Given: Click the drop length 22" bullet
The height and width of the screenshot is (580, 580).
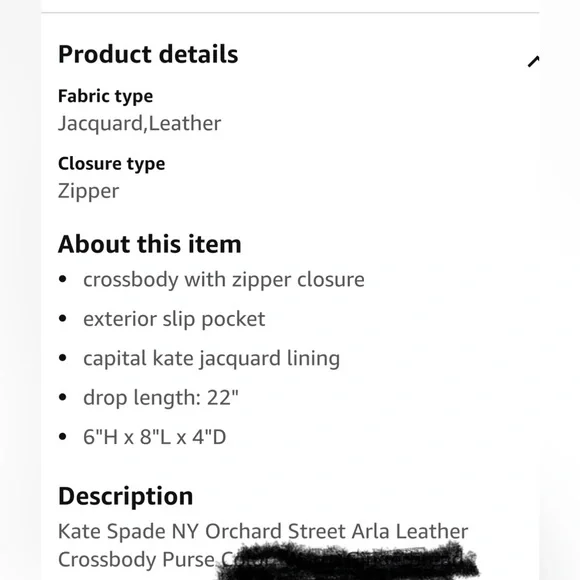Looking at the screenshot, I should pyautogui.click(x=161, y=398).
